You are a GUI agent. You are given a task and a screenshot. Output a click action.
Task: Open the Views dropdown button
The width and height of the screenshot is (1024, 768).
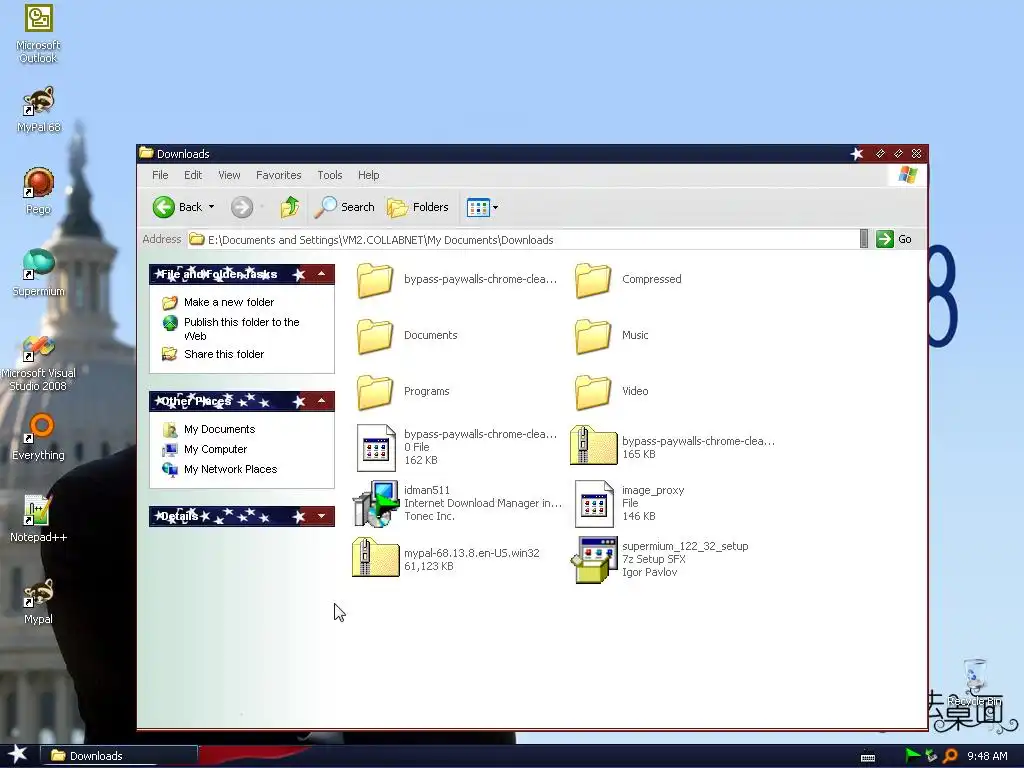click(x=483, y=207)
